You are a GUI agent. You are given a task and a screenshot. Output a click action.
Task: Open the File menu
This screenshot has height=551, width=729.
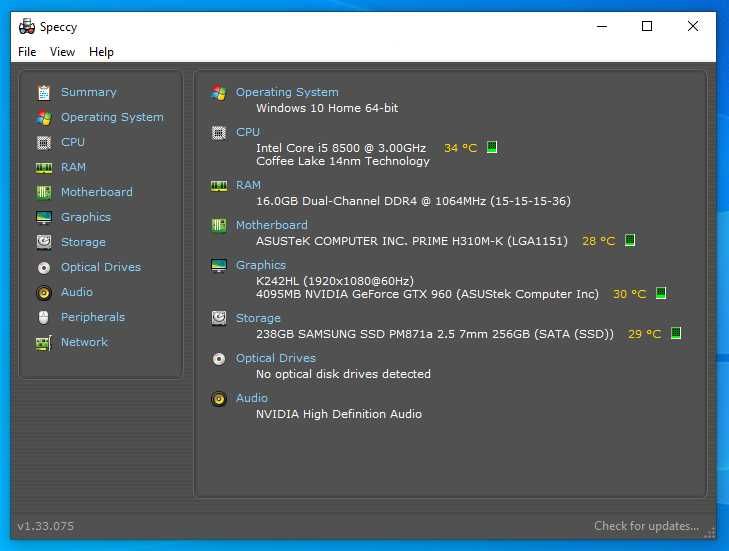27,52
